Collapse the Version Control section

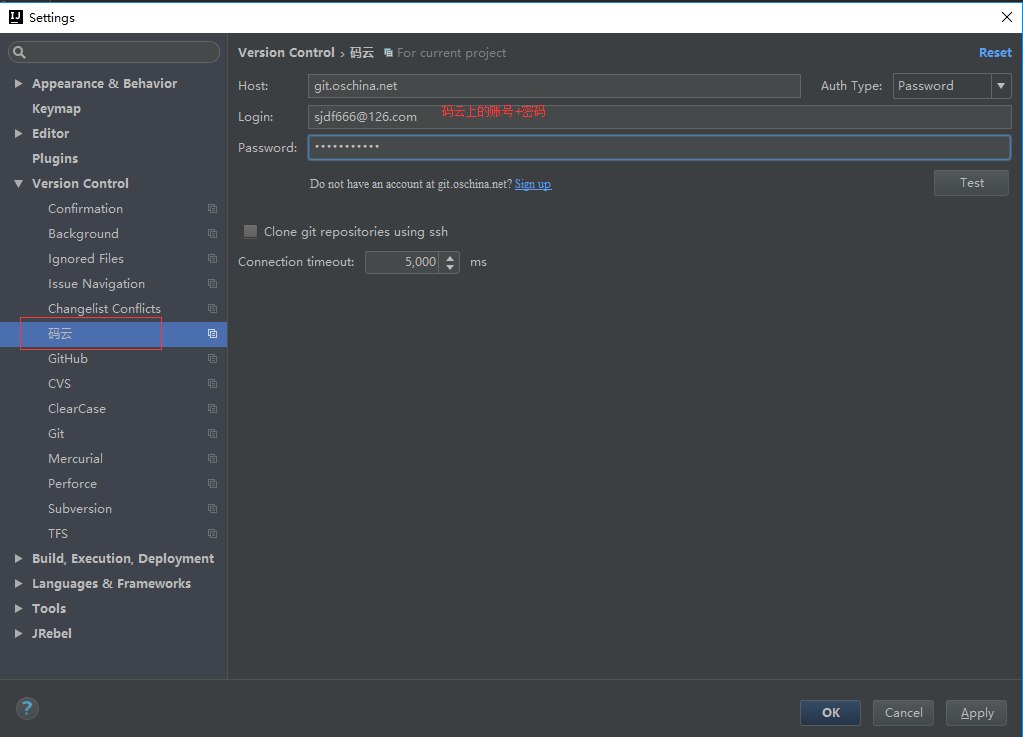point(18,183)
